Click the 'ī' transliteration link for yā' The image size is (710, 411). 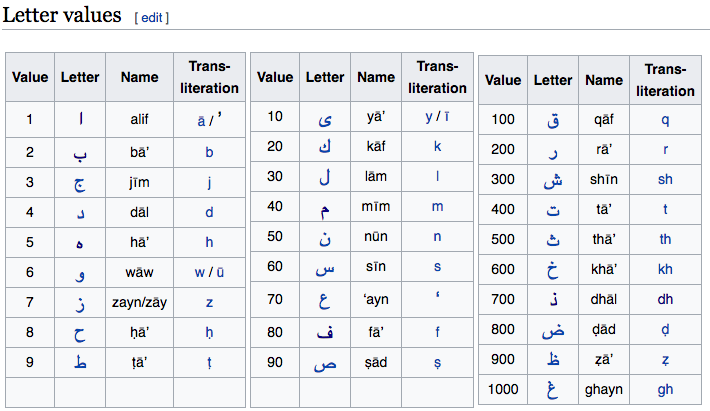coord(445,117)
